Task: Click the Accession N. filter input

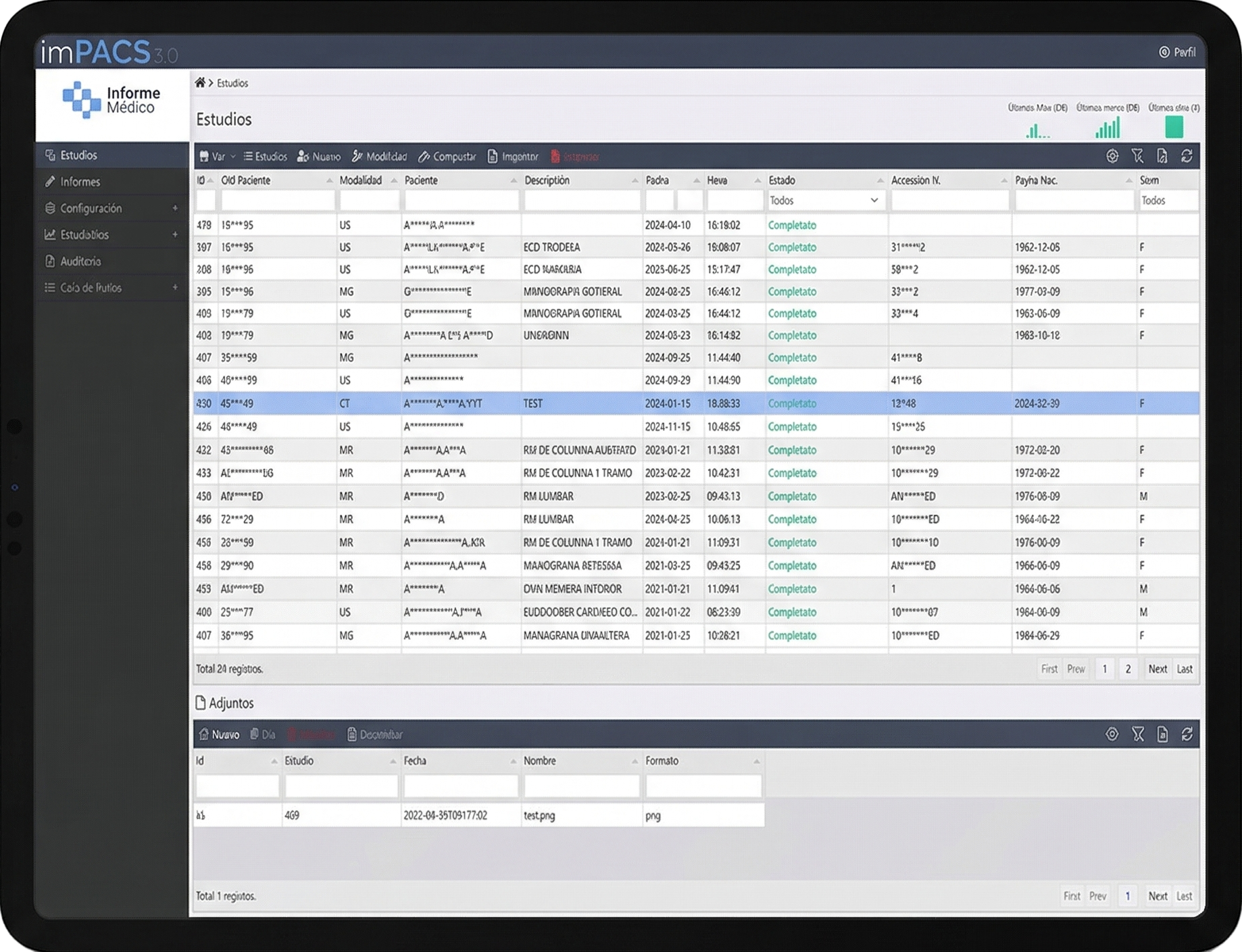Action: click(949, 201)
